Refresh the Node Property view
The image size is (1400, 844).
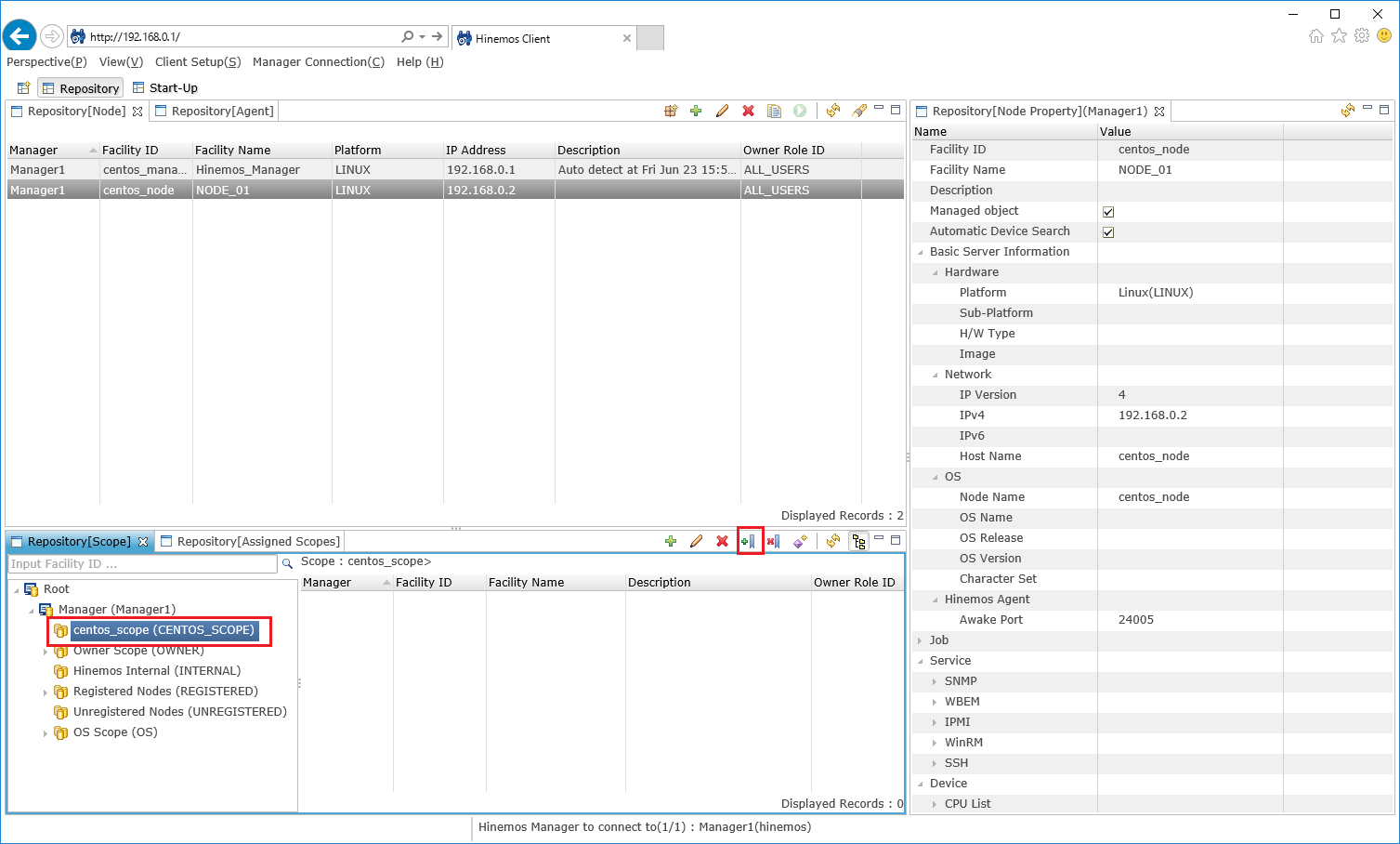tap(1348, 111)
